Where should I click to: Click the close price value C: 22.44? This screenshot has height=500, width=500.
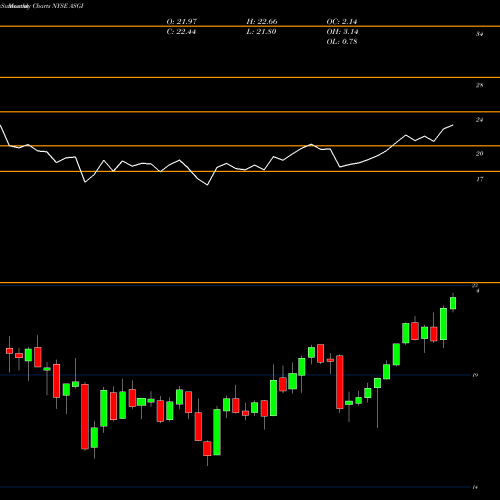pyautogui.click(x=181, y=32)
